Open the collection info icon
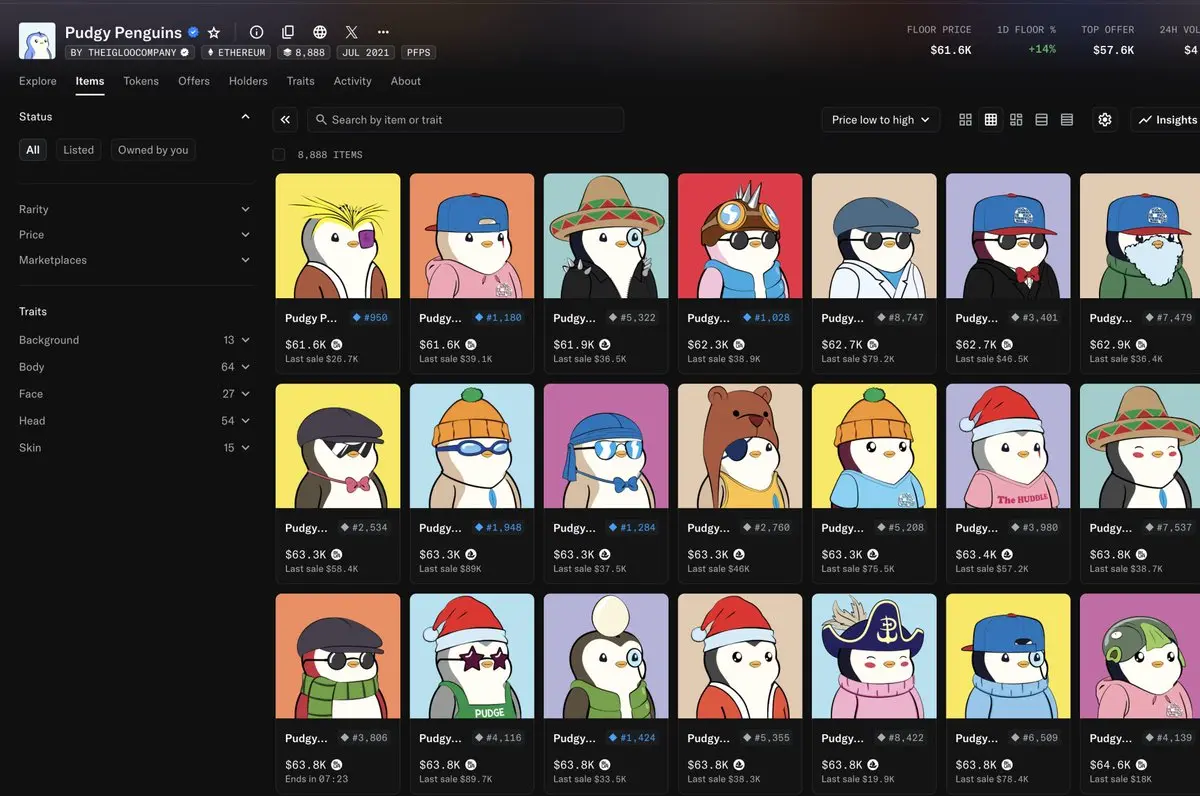The image size is (1200, 796). (257, 32)
